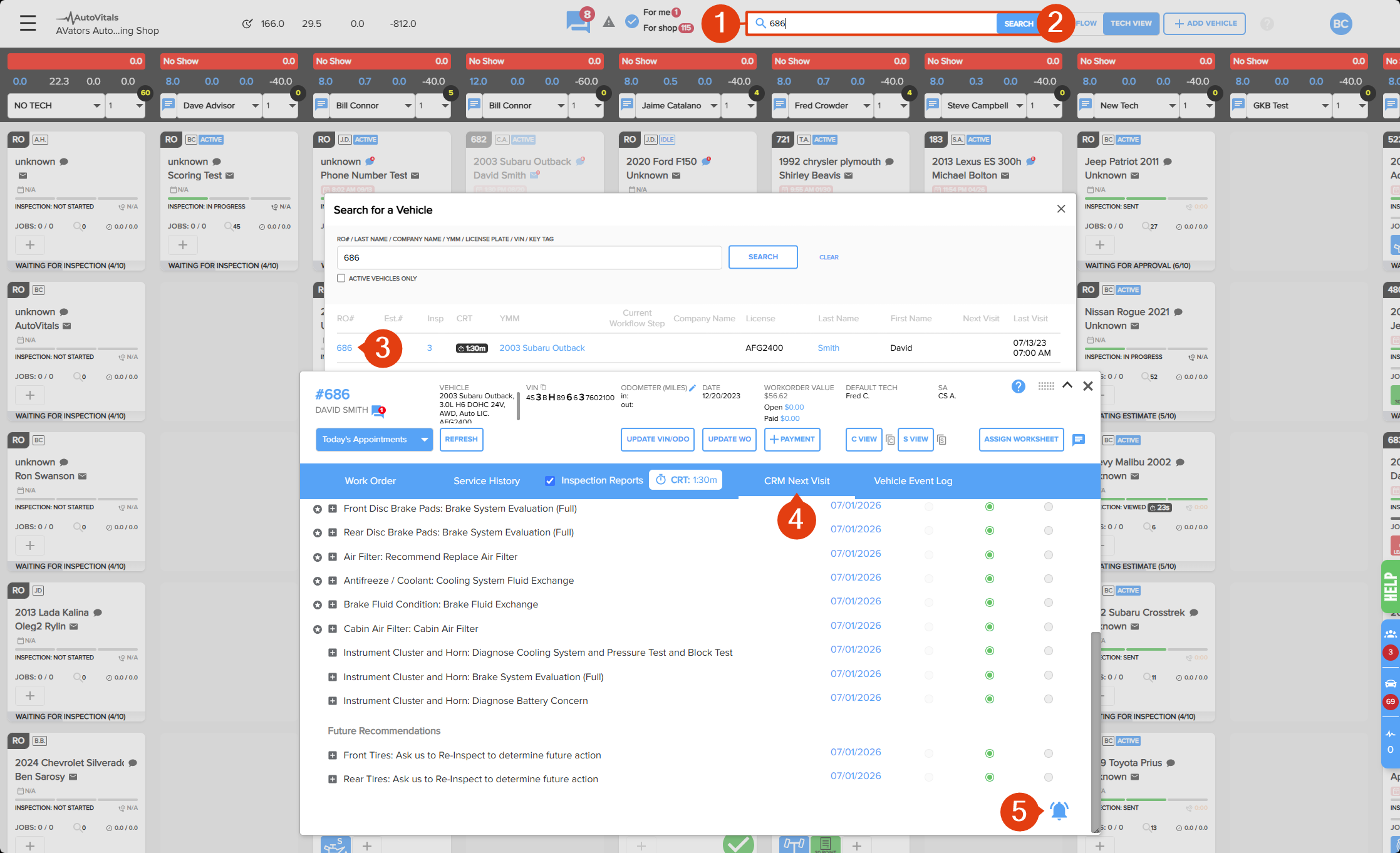Expand Diagnose Battery Concern row
Image resolution: width=1400 pixels, height=853 pixels.
[x=333, y=701]
